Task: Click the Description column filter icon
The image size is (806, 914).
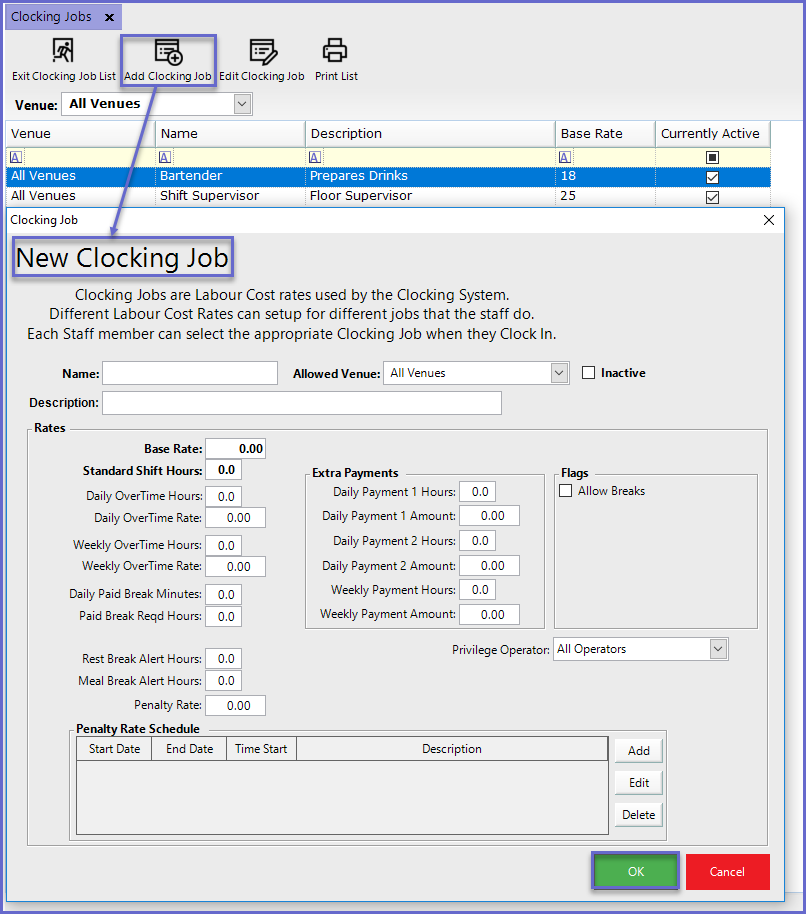Action: 315,157
